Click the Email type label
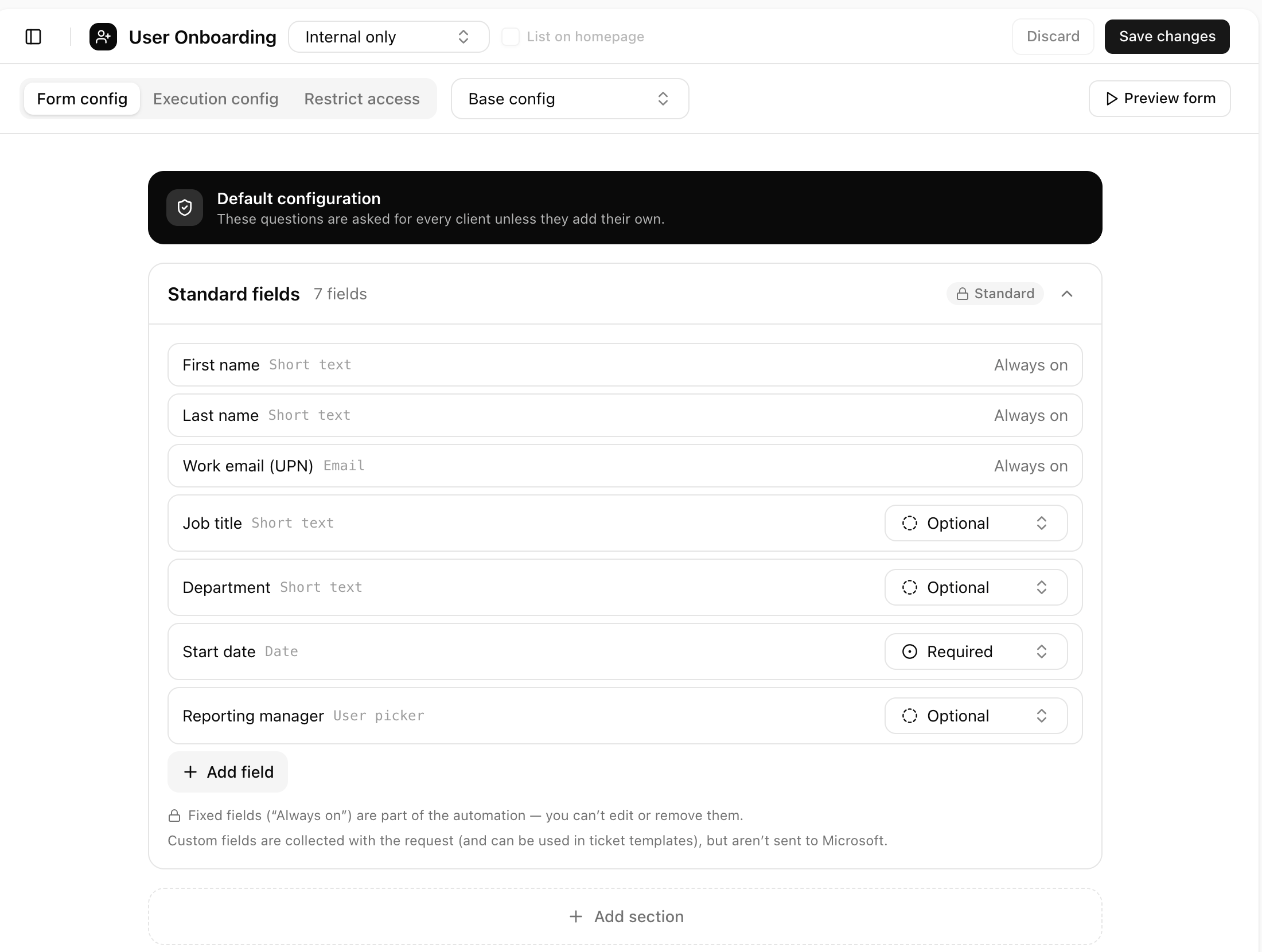The width and height of the screenshot is (1262, 952). pyautogui.click(x=344, y=466)
